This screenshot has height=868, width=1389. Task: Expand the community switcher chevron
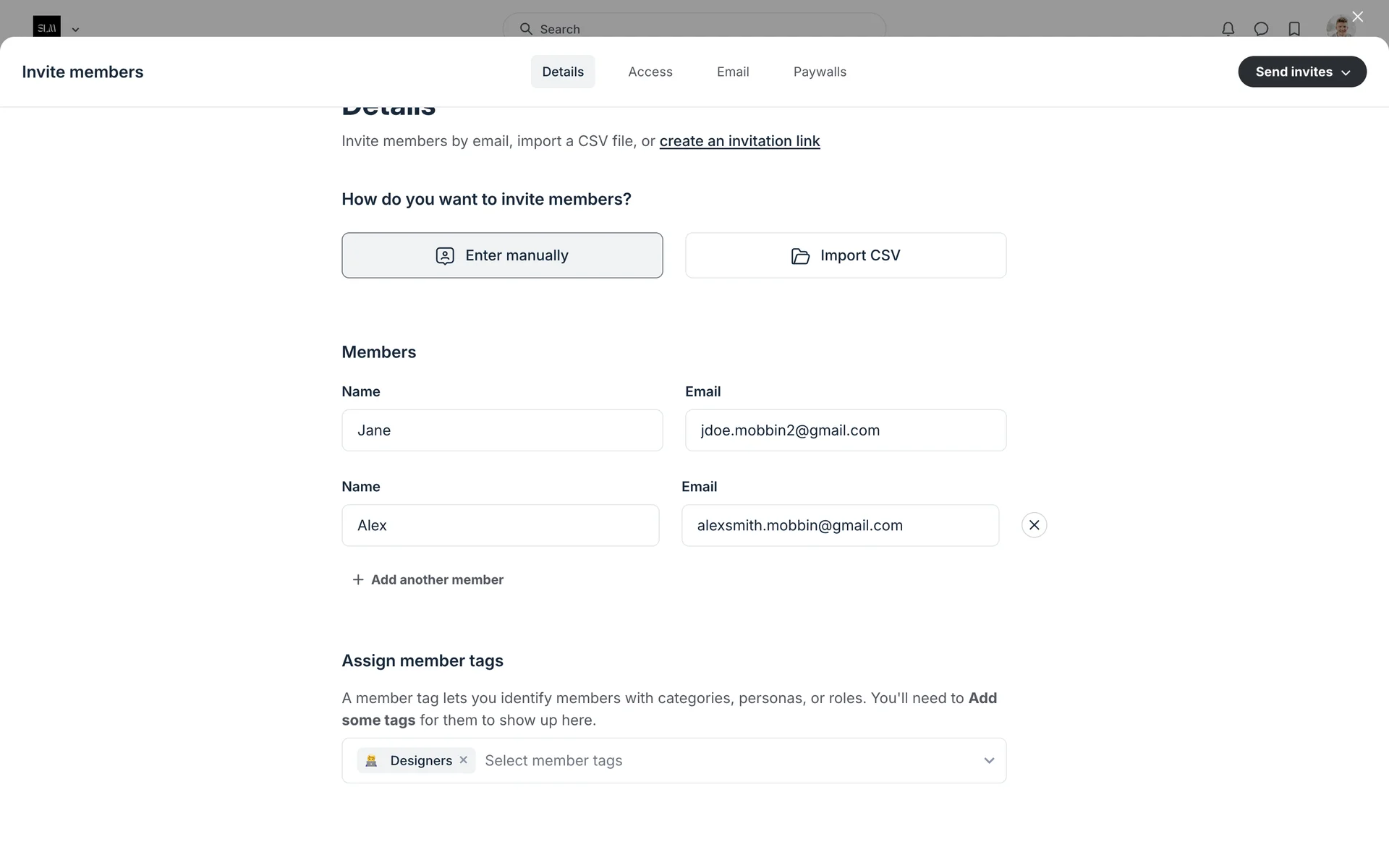point(75,30)
